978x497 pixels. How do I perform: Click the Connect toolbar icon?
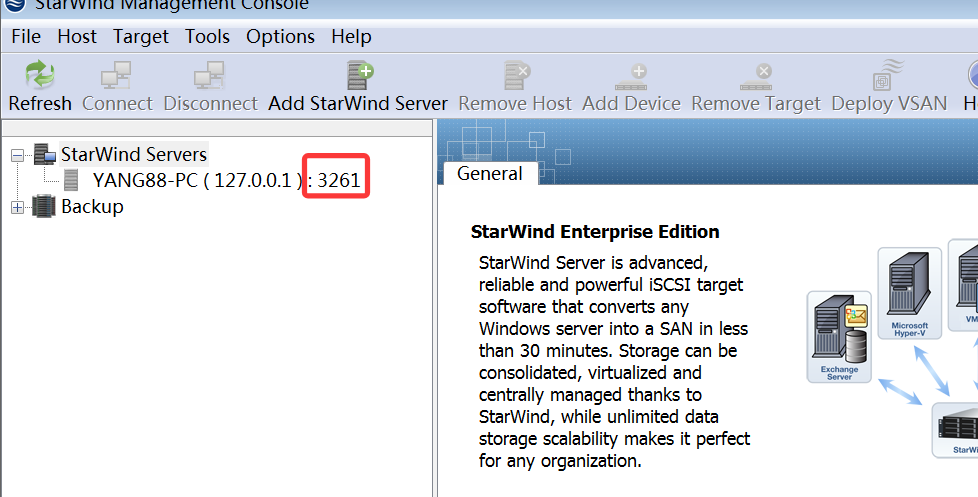coord(117,75)
